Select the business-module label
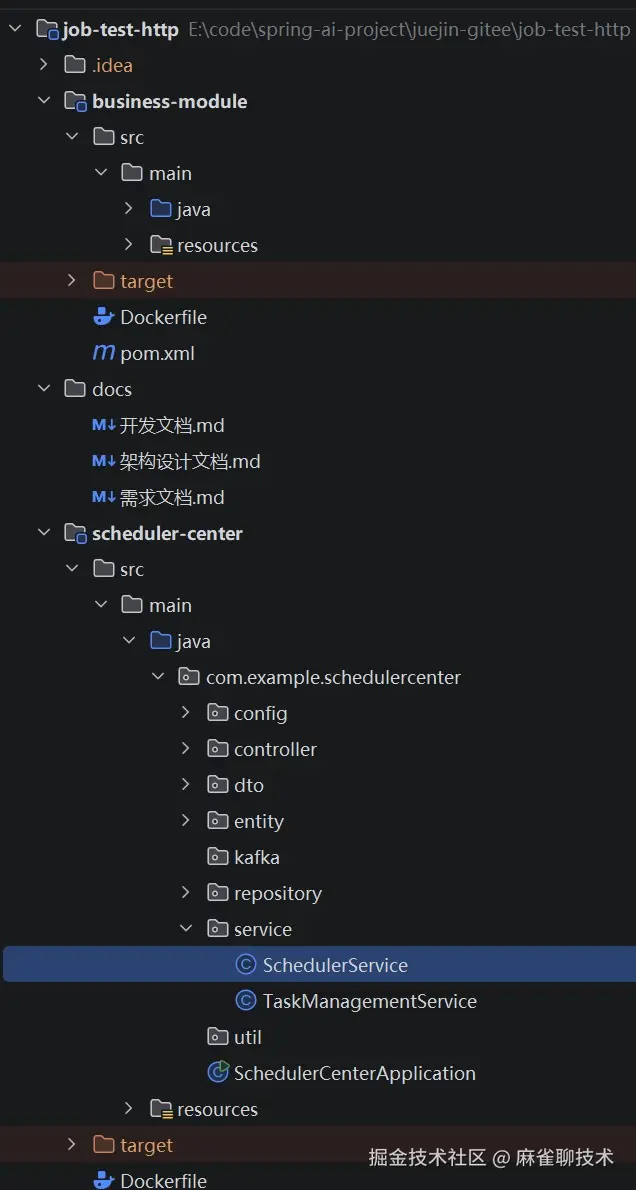Viewport: 636px width, 1190px height. (169, 101)
